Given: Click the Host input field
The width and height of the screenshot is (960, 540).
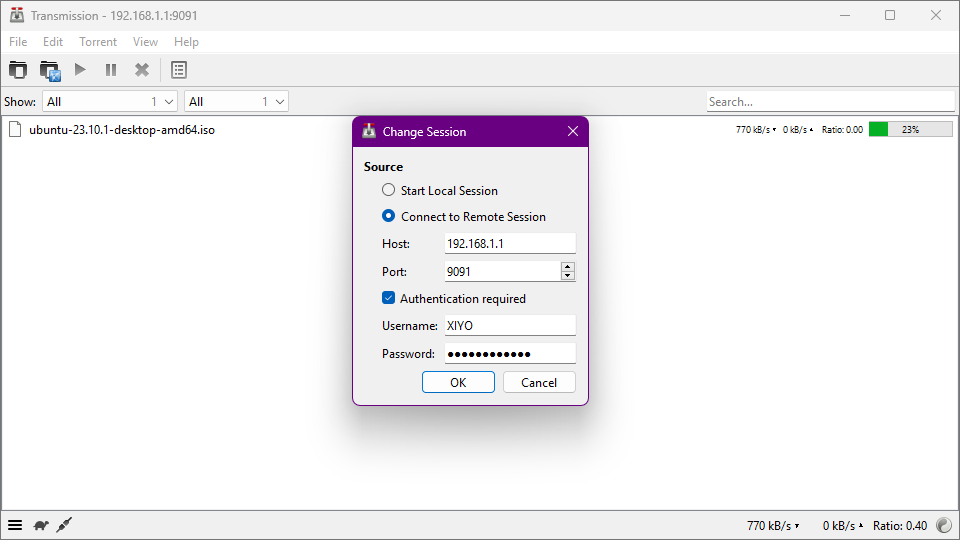Looking at the screenshot, I should [x=510, y=243].
